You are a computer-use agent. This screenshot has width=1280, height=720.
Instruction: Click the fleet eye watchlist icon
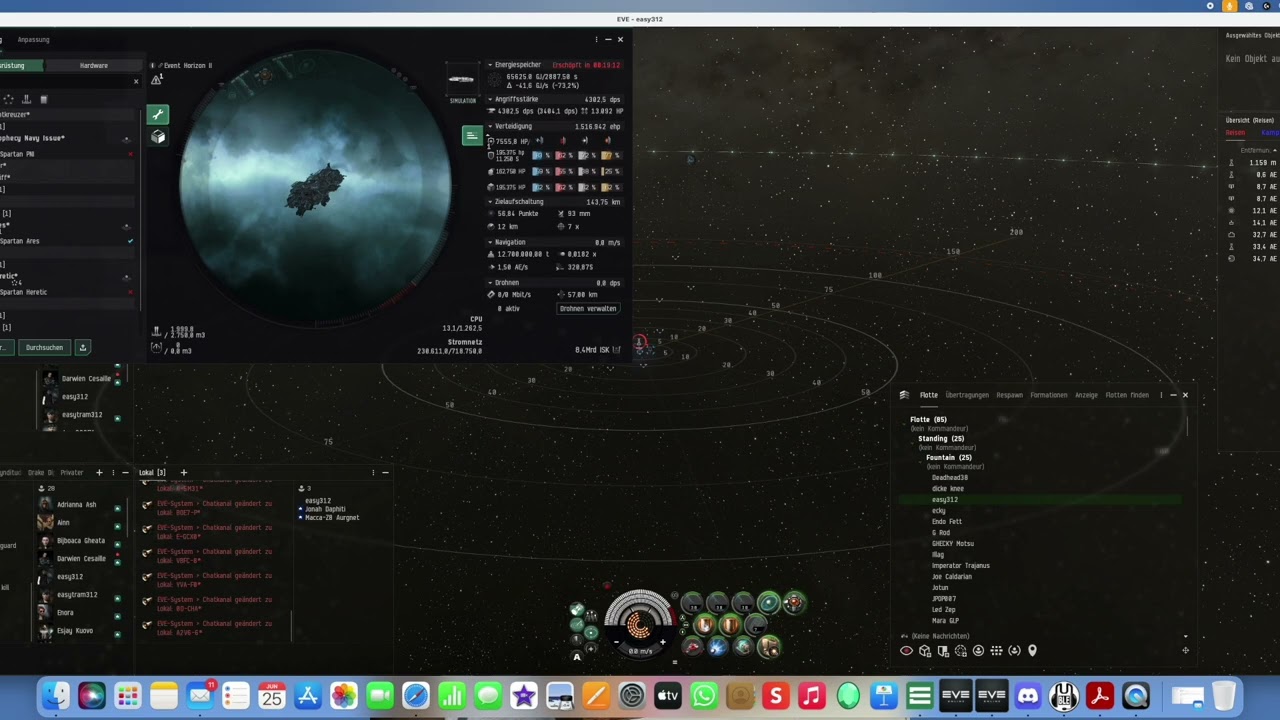click(906, 651)
